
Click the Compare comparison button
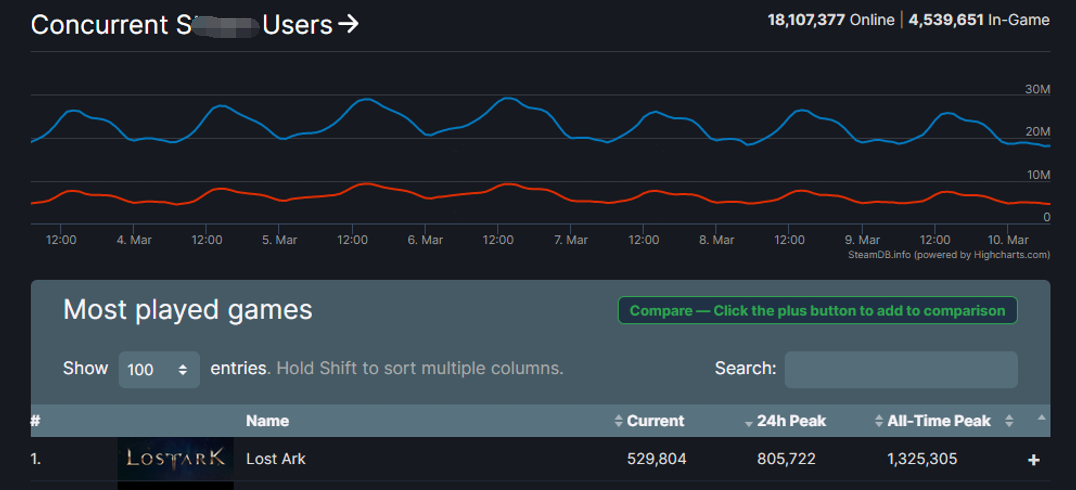point(817,310)
